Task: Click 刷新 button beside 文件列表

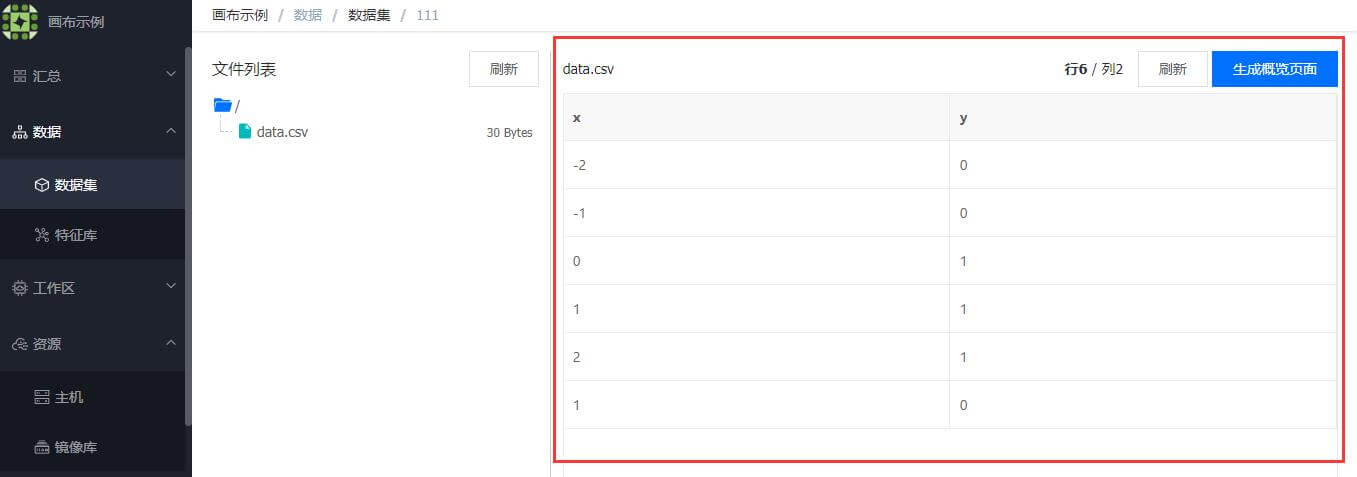Action: [x=504, y=69]
